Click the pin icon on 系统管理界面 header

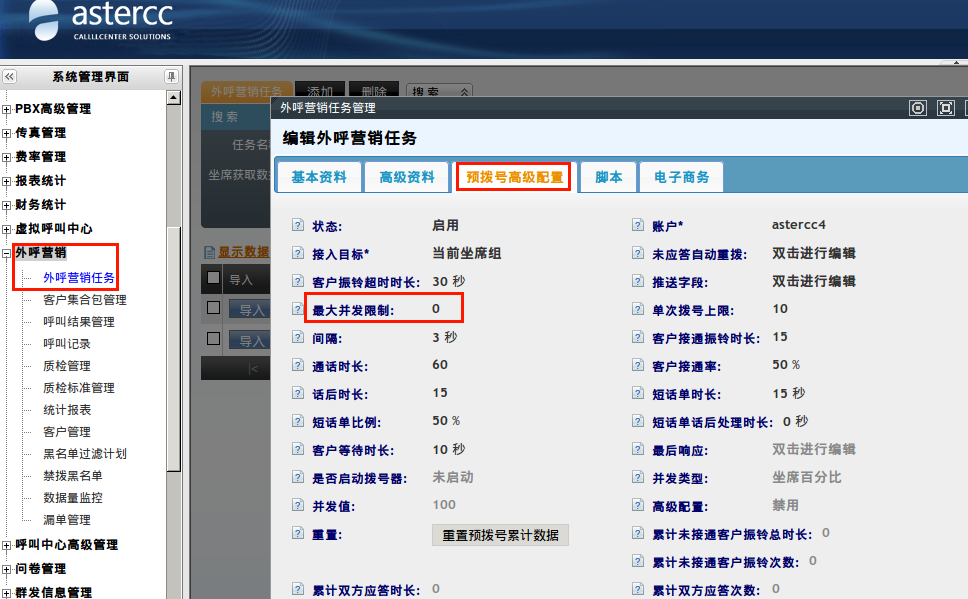tap(172, 77)
